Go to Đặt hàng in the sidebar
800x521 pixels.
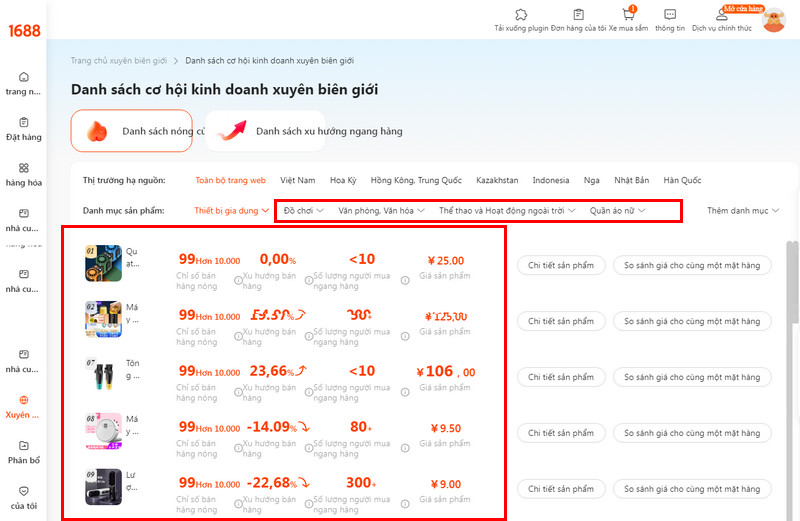pyautogui.click(x=24, y=128)
